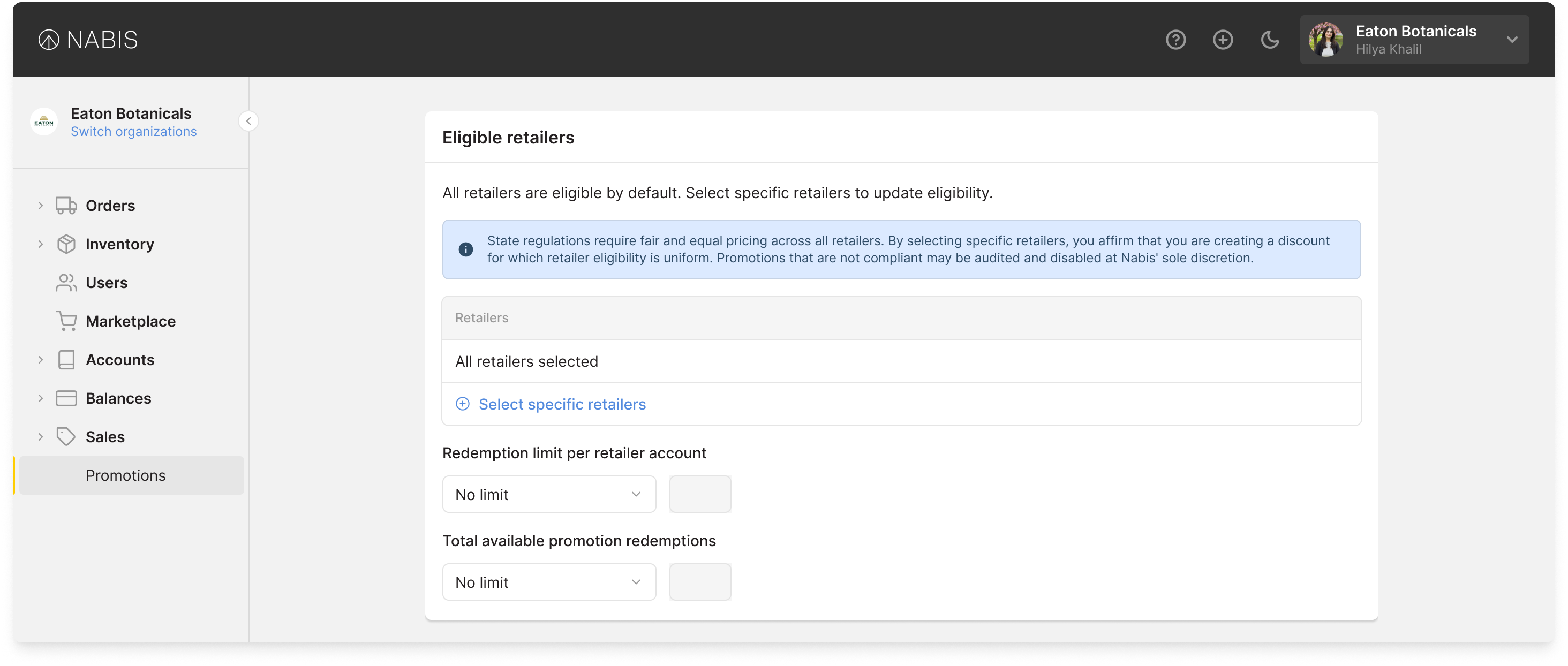Click the NABIS logo
This screenshot has width=1568, height=666.
[x=87, y=39]
